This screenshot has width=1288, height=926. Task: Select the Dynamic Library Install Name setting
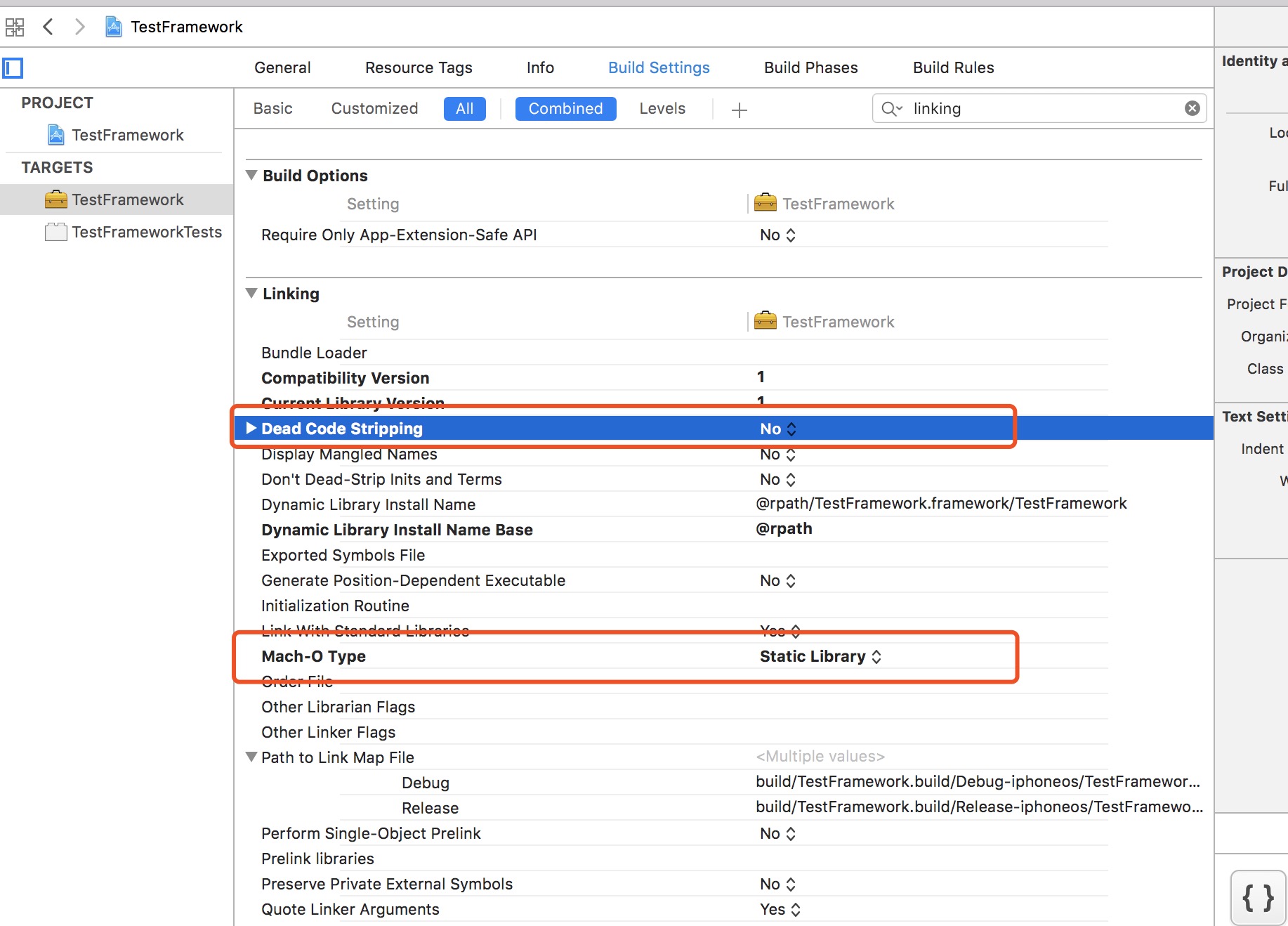(368, 504)
